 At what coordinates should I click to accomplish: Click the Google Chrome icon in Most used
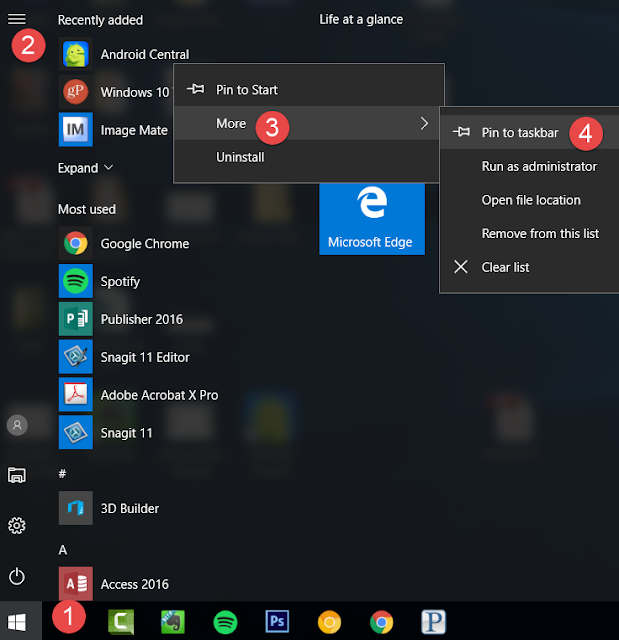point(75,243)
